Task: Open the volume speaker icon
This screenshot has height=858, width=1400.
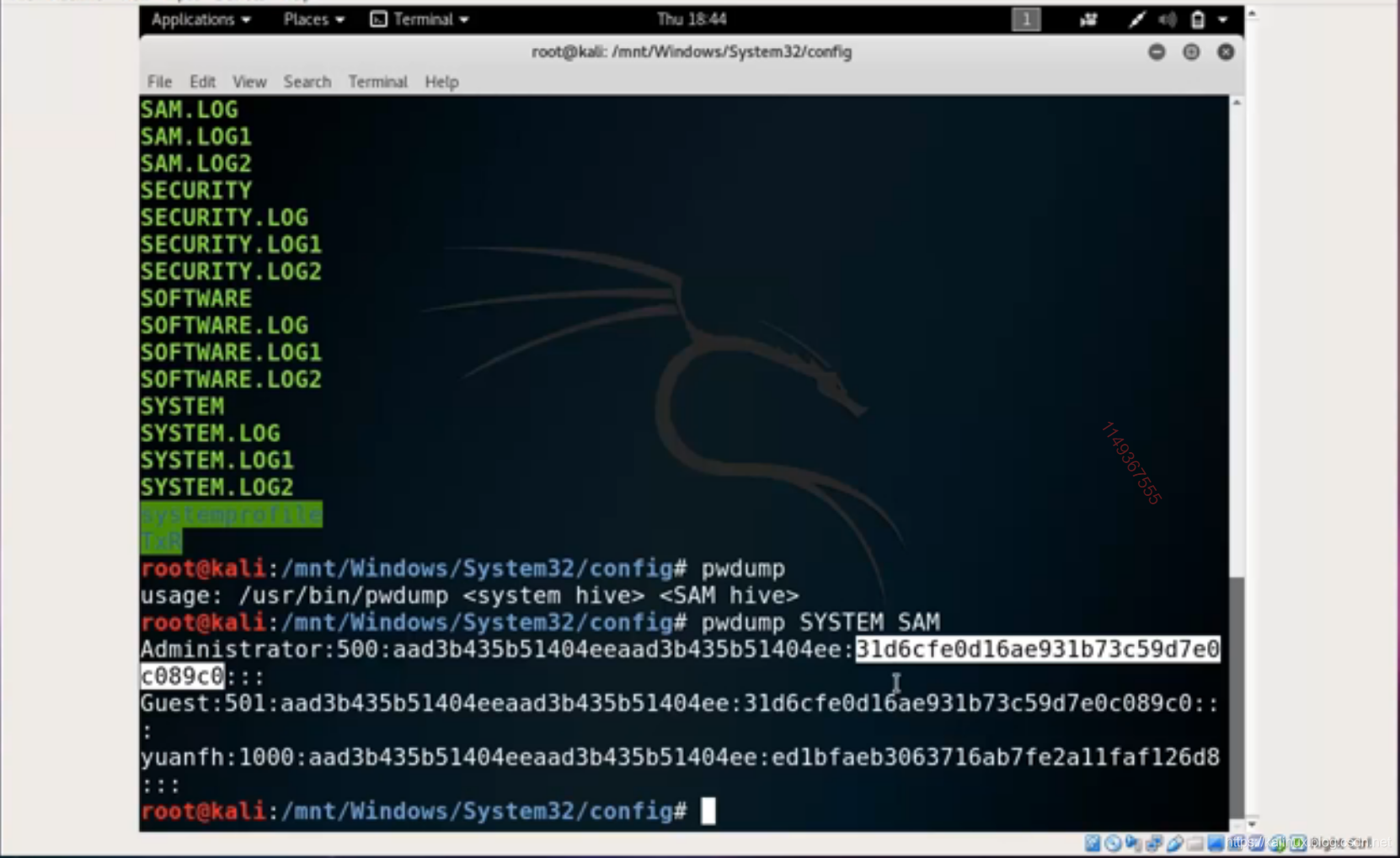Action: coord(1167,19)
